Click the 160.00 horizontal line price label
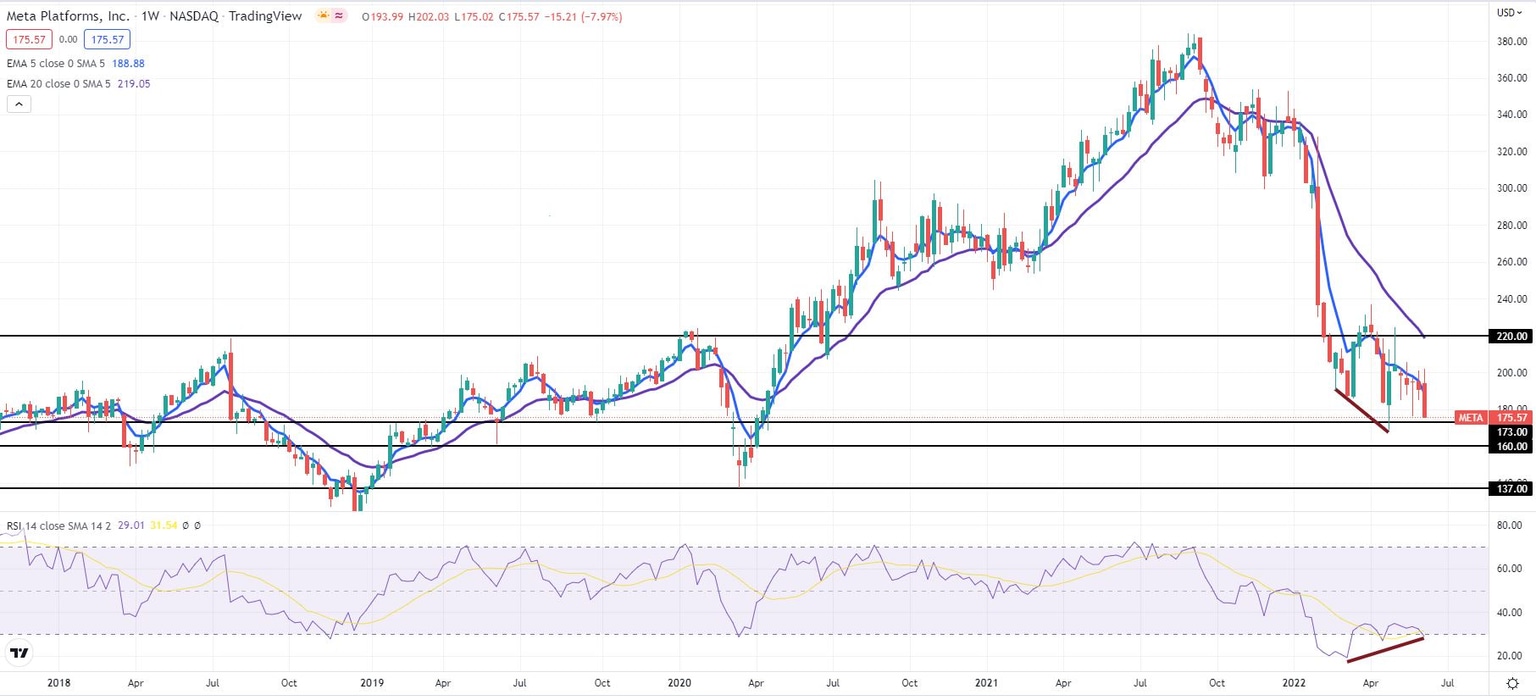Screen dimensions: 1536x696 [x=1510, y=446]
